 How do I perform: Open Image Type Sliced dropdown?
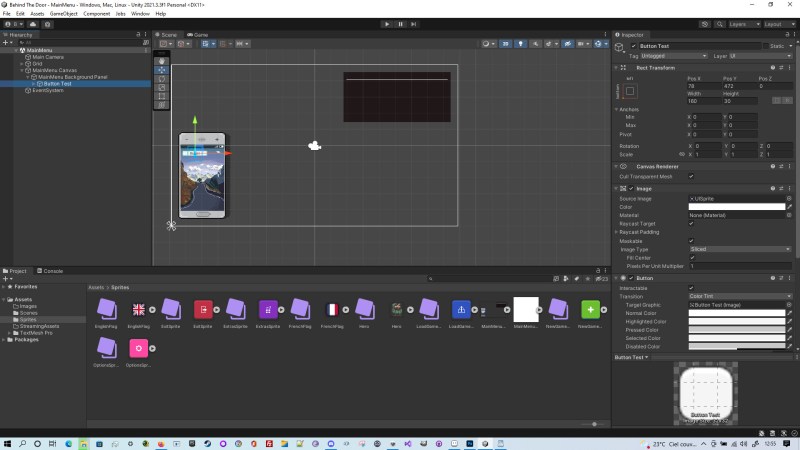click(x=740, y=249)
